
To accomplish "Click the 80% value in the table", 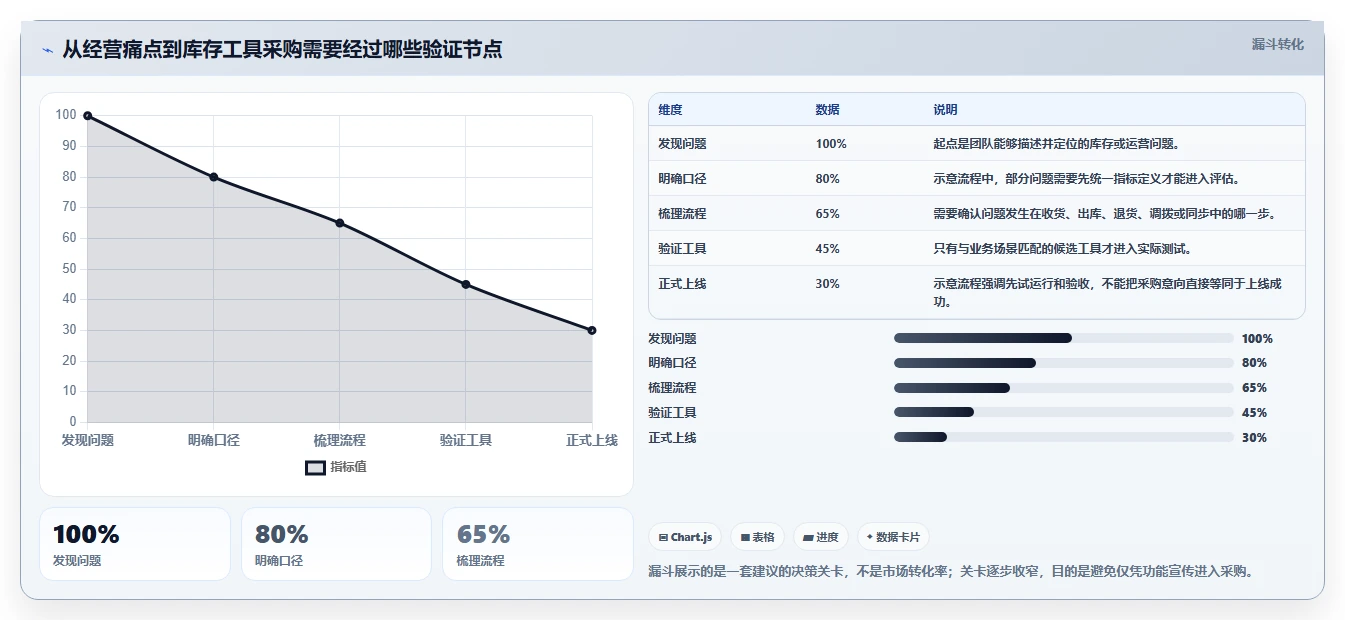I will 827,179.
